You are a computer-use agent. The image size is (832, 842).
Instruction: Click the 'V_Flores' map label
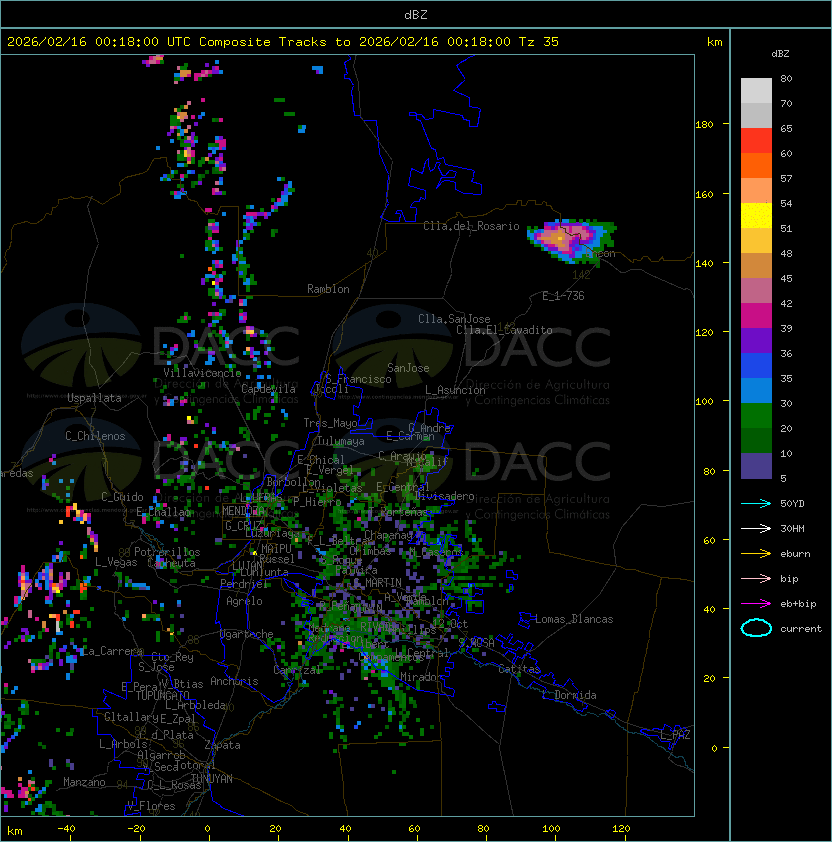[x=151, y=806]
